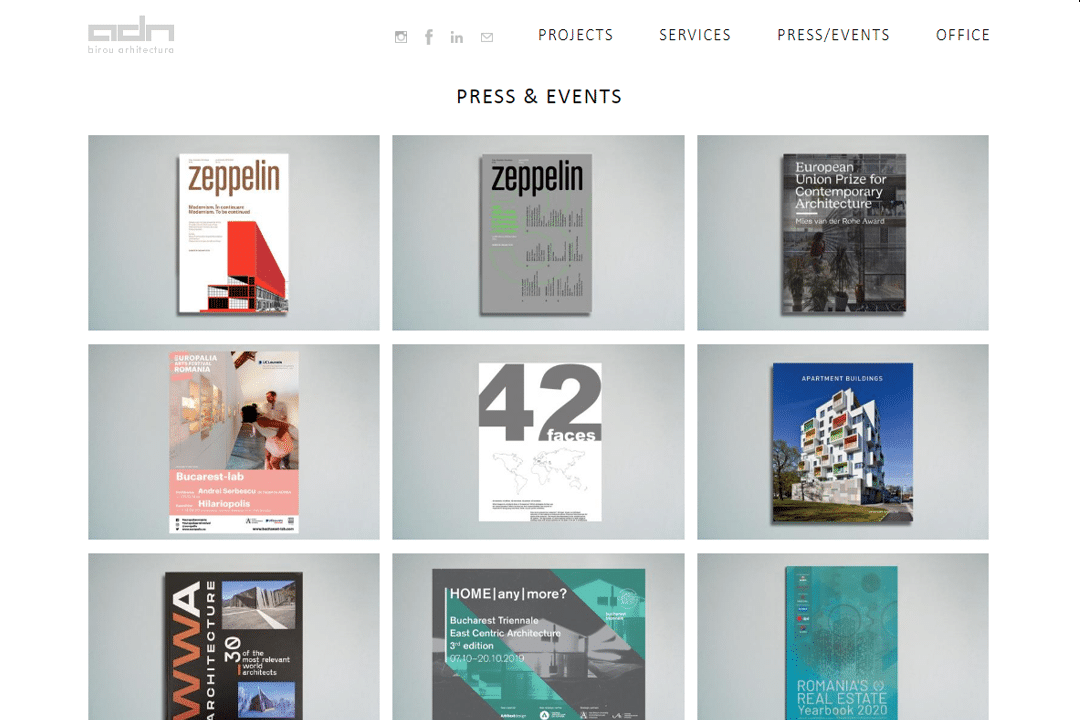Image resolution: width=1080 pixels, height=720 pixels.
Task: Open the red zeppelin magazine cover
Action: (233, 233)
